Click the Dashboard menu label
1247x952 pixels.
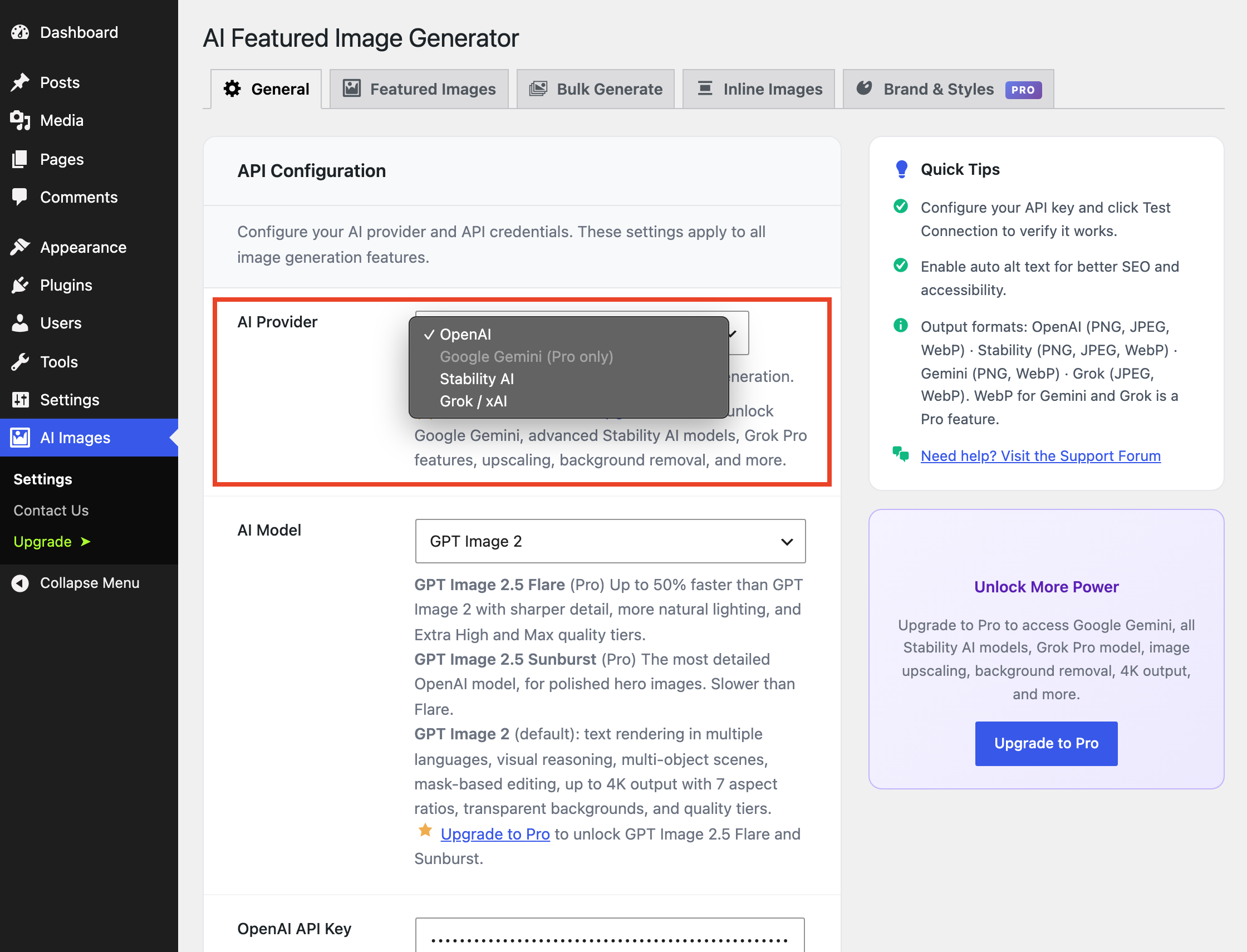click(78, 32)
